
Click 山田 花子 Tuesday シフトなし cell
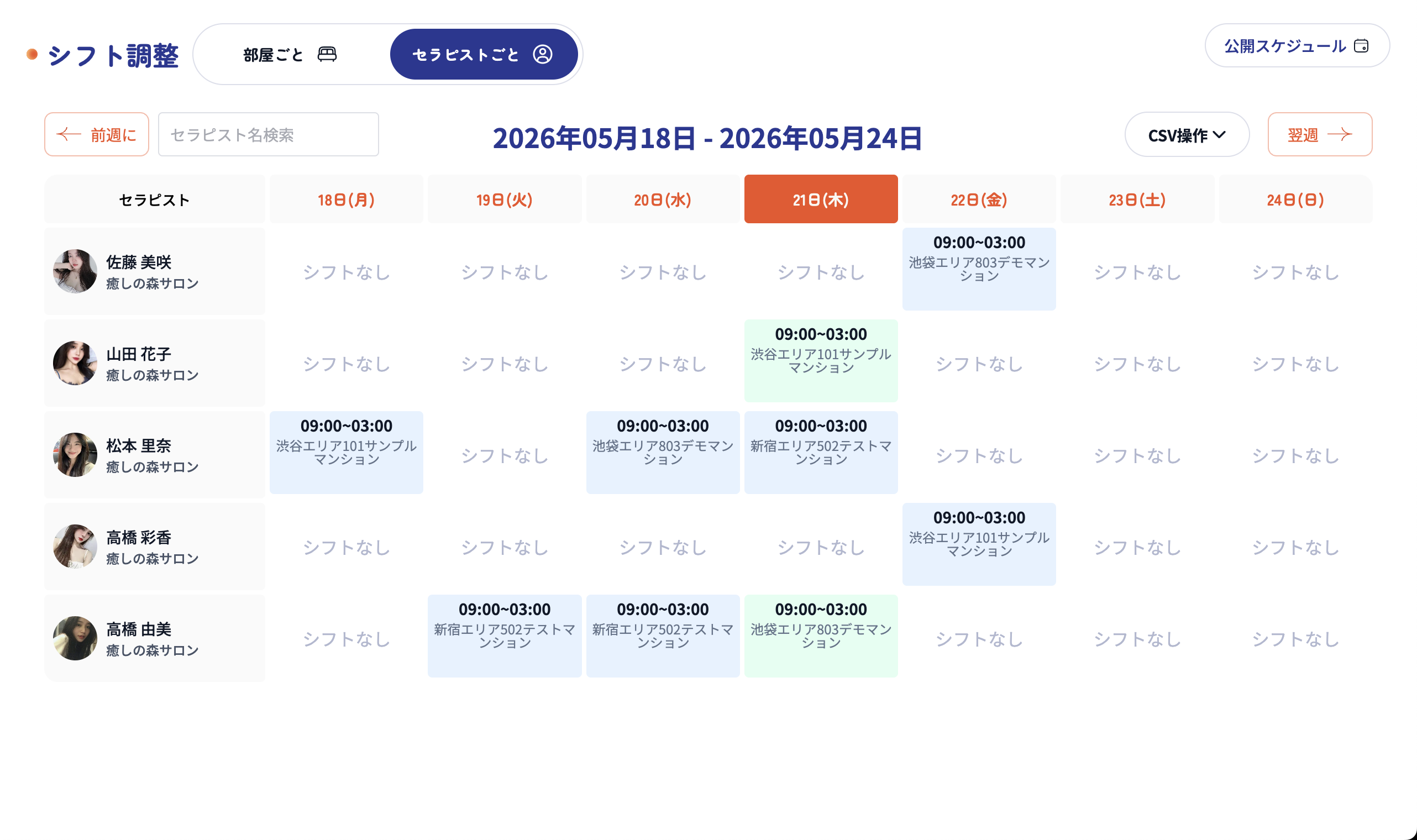504,364
